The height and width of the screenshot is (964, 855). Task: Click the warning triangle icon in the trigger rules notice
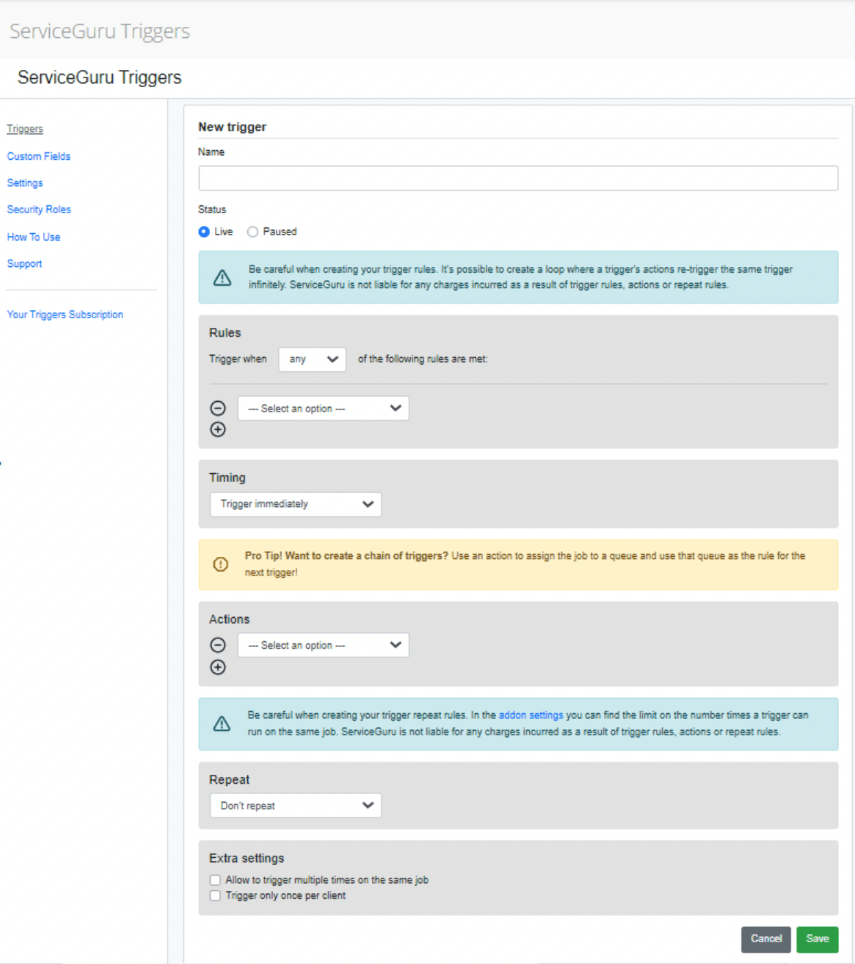point(222,278)
